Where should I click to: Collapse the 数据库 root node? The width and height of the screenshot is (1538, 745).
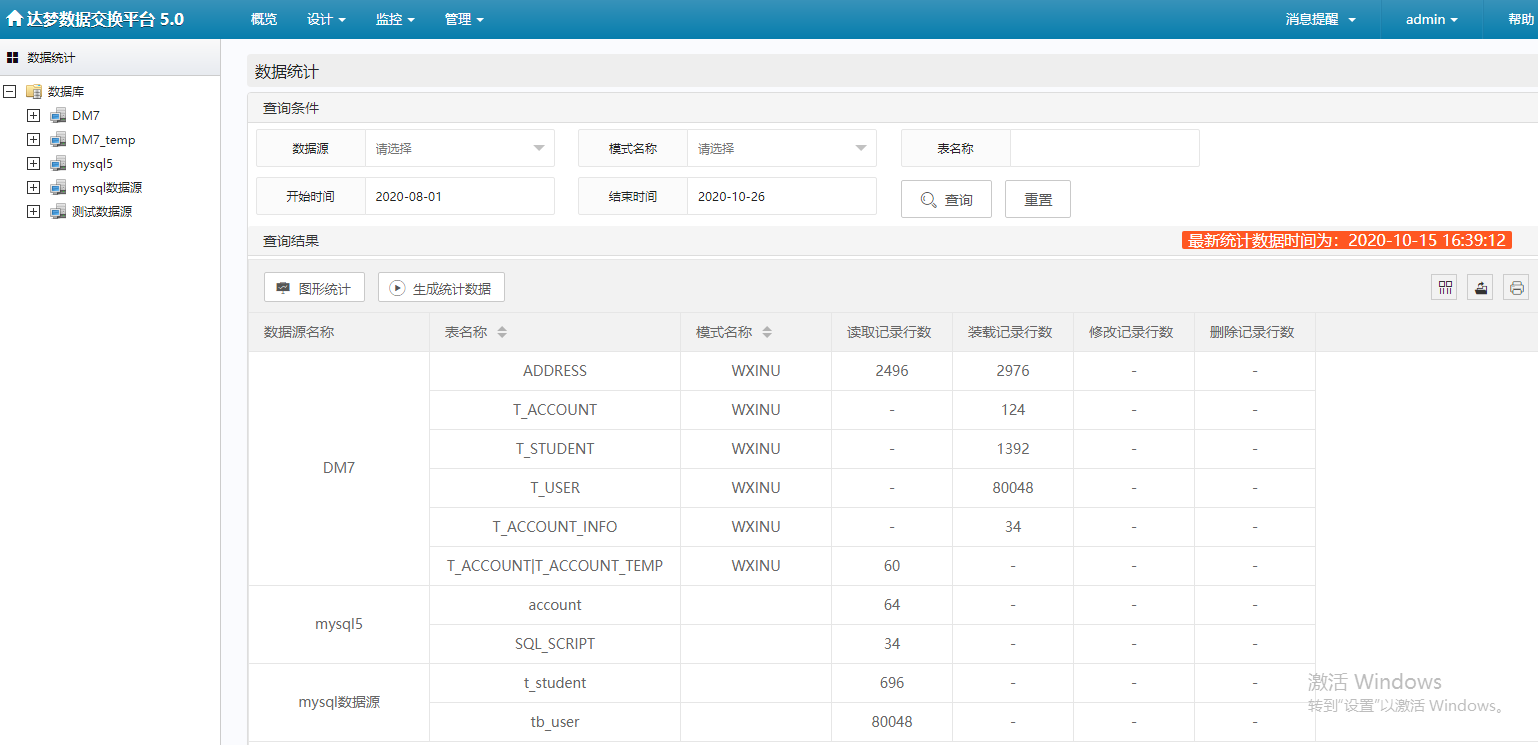10,91
